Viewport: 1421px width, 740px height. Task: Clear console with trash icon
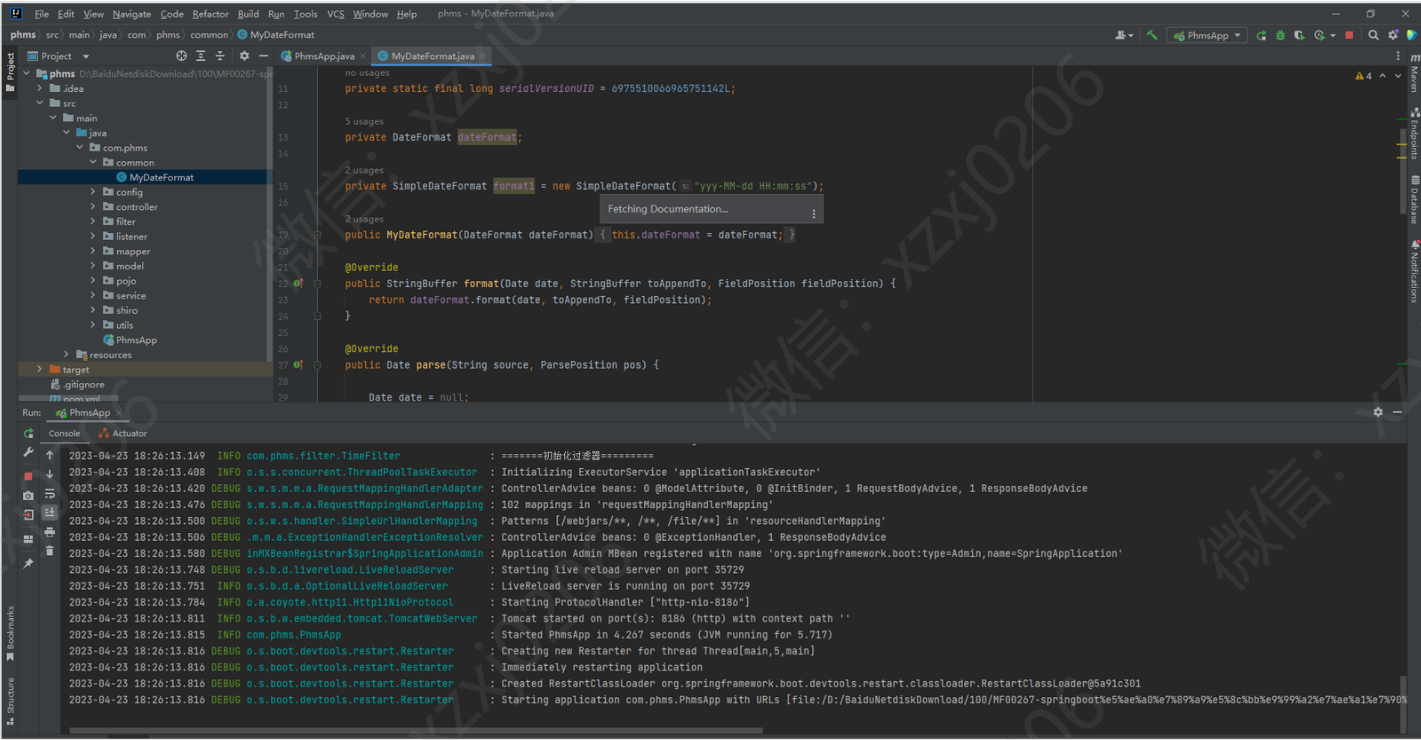(x=50, y=551)
